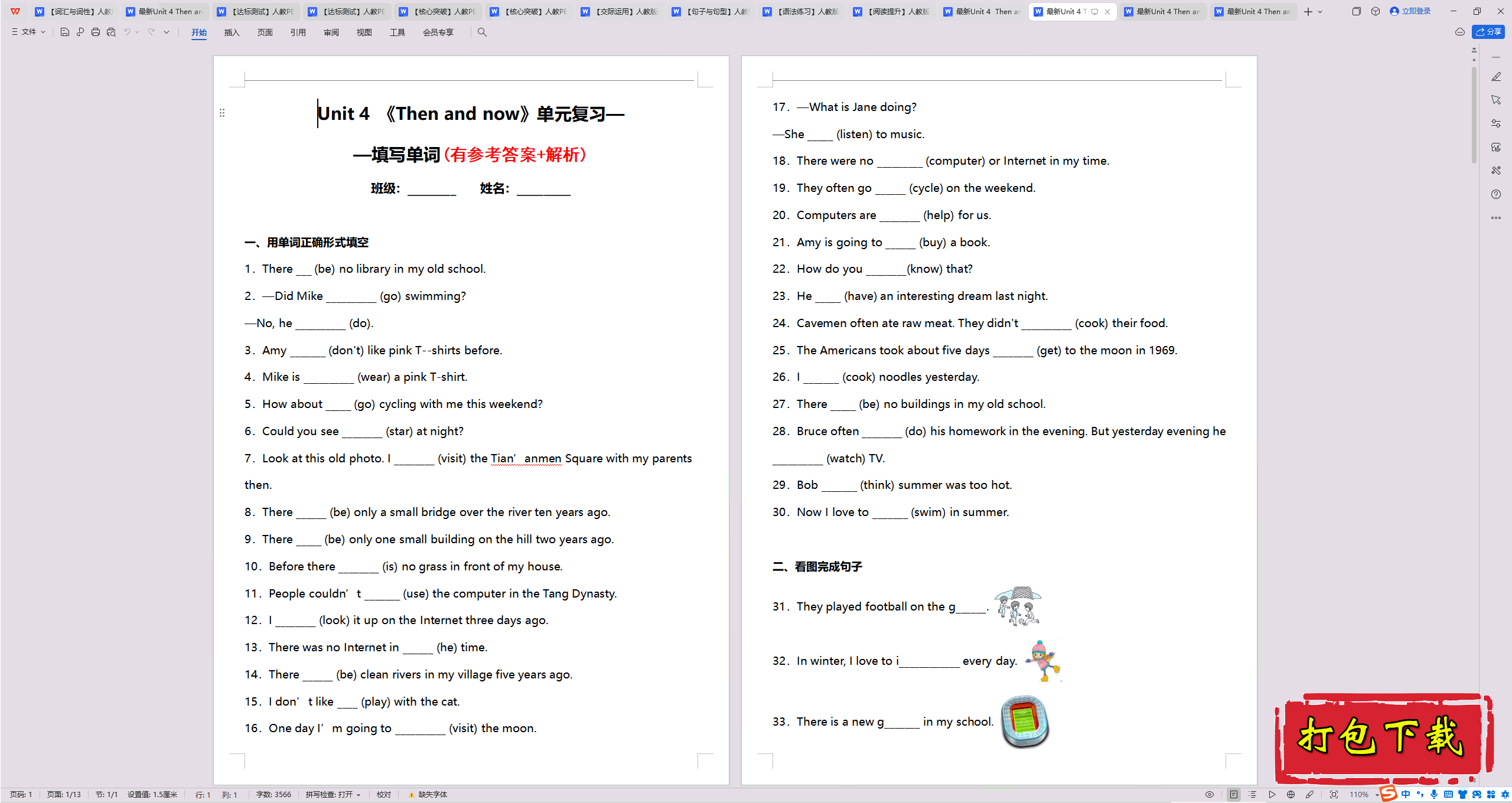The height and width of the screenshot is (803, 1512).
Task: Switch to the 页面 ribbon tab
Action: click(265, 32)
